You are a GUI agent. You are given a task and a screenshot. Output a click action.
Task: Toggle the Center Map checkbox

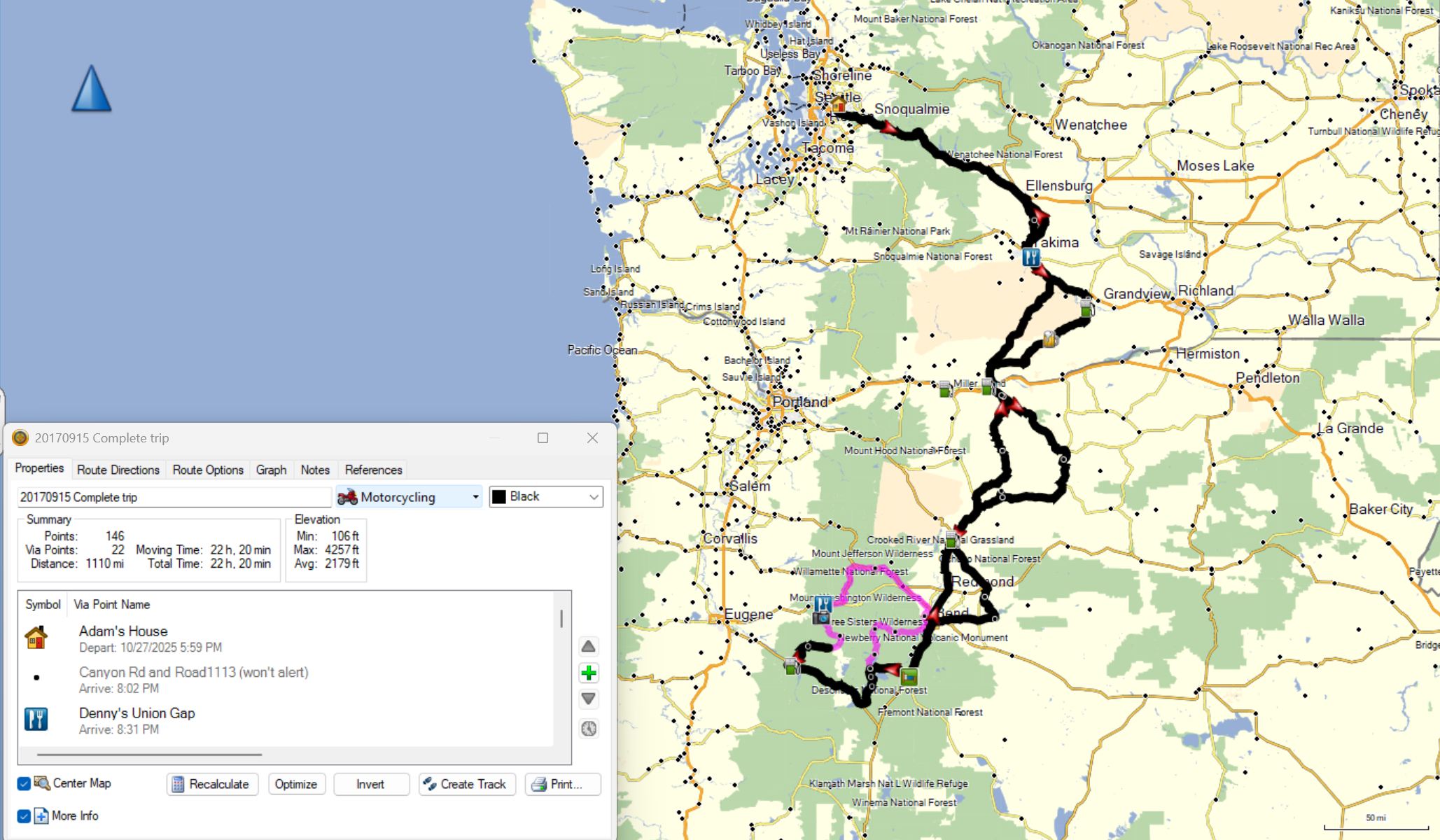click(24, 783)
